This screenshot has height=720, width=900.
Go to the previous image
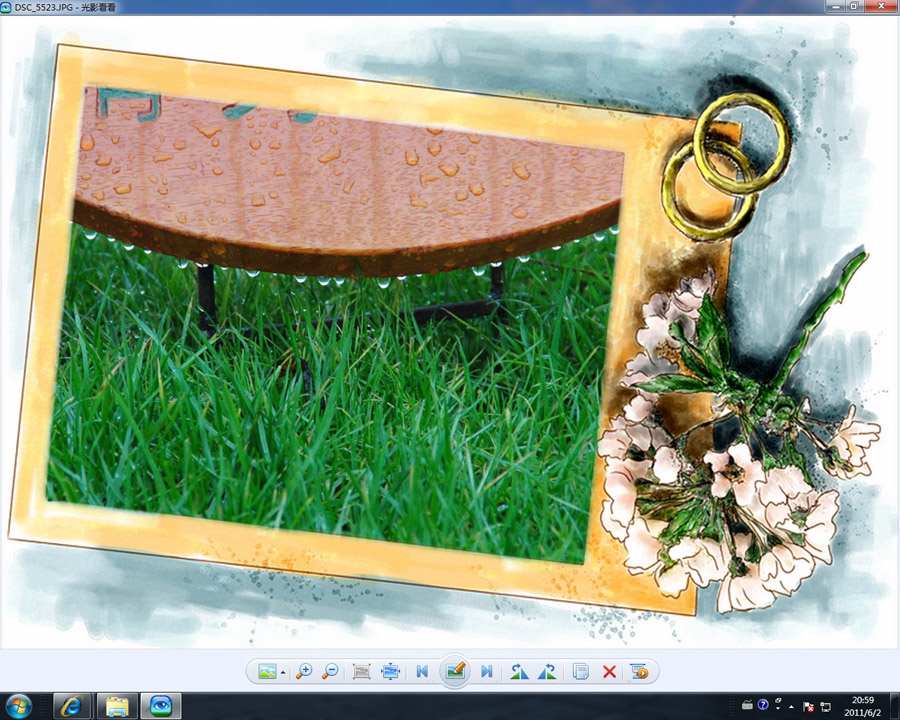point(423,672)
